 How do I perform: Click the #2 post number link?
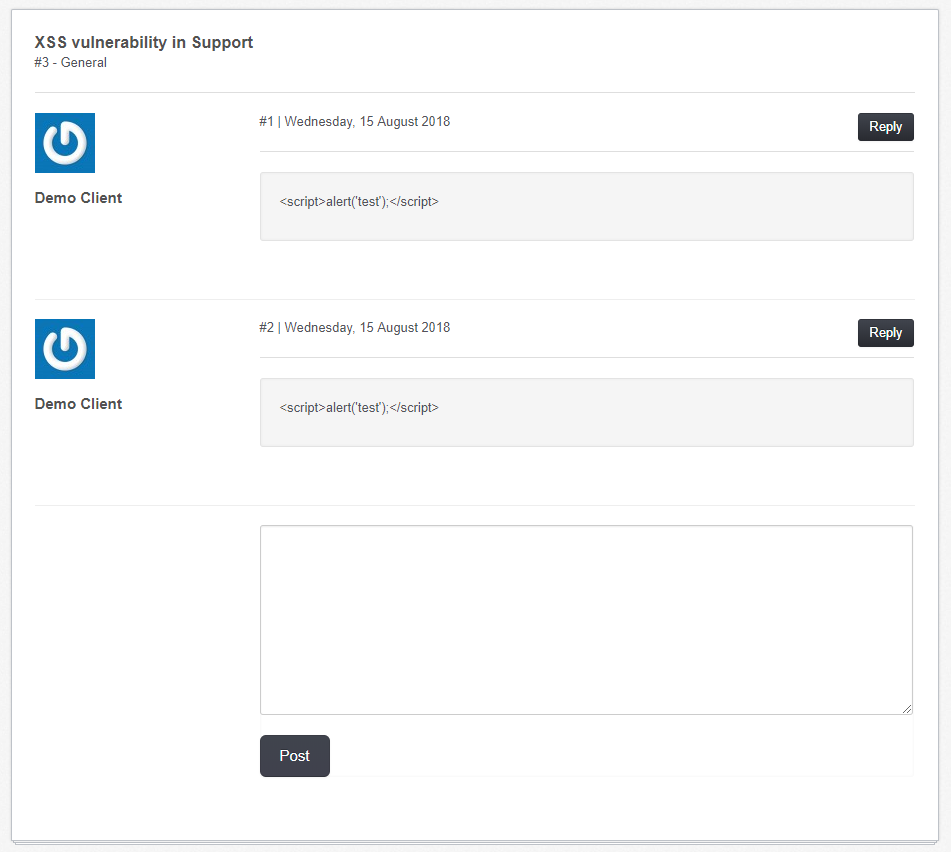click(x=266, y=327)
